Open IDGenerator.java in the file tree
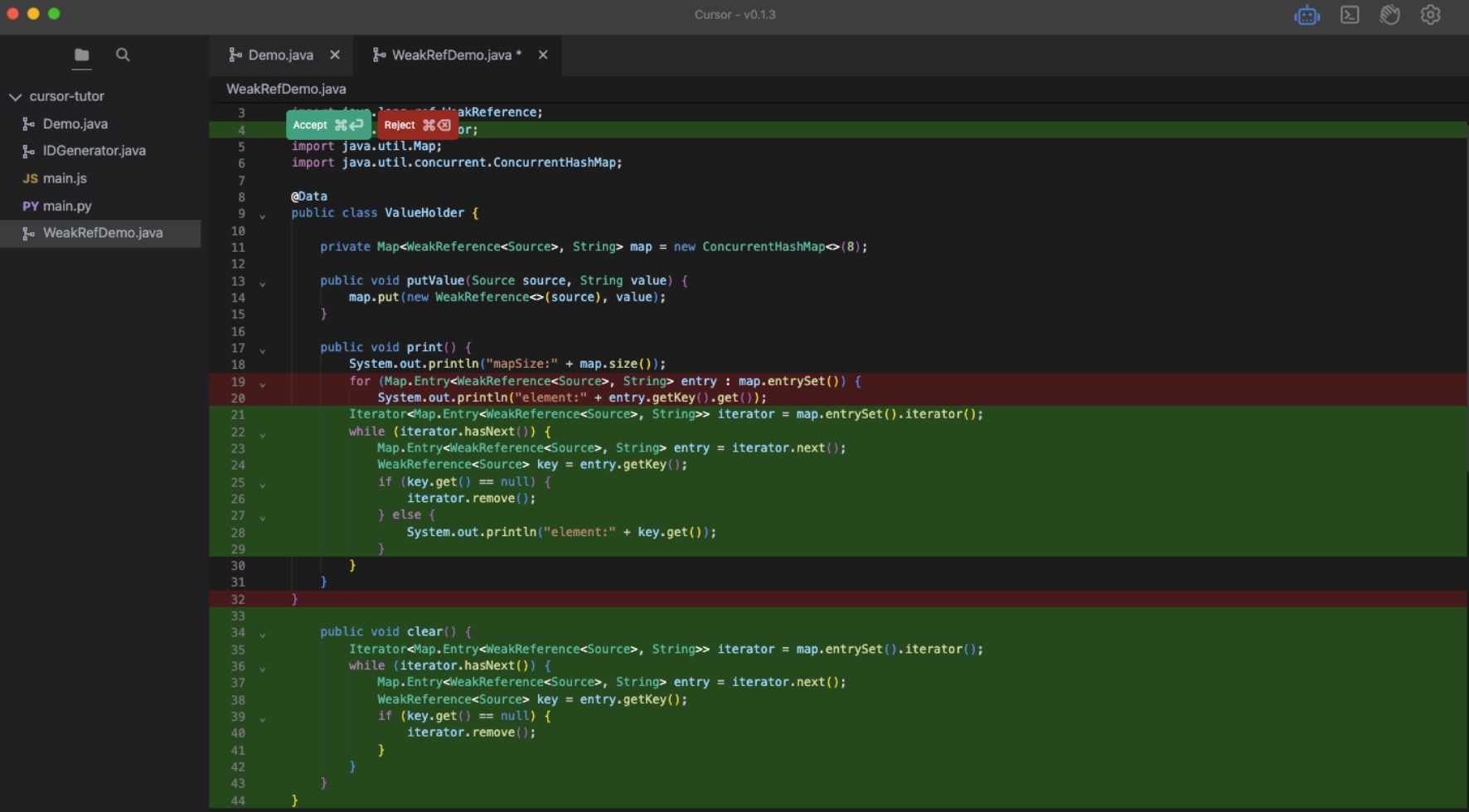The width and height of the screenshot is (1469, 812). point(95,151)
